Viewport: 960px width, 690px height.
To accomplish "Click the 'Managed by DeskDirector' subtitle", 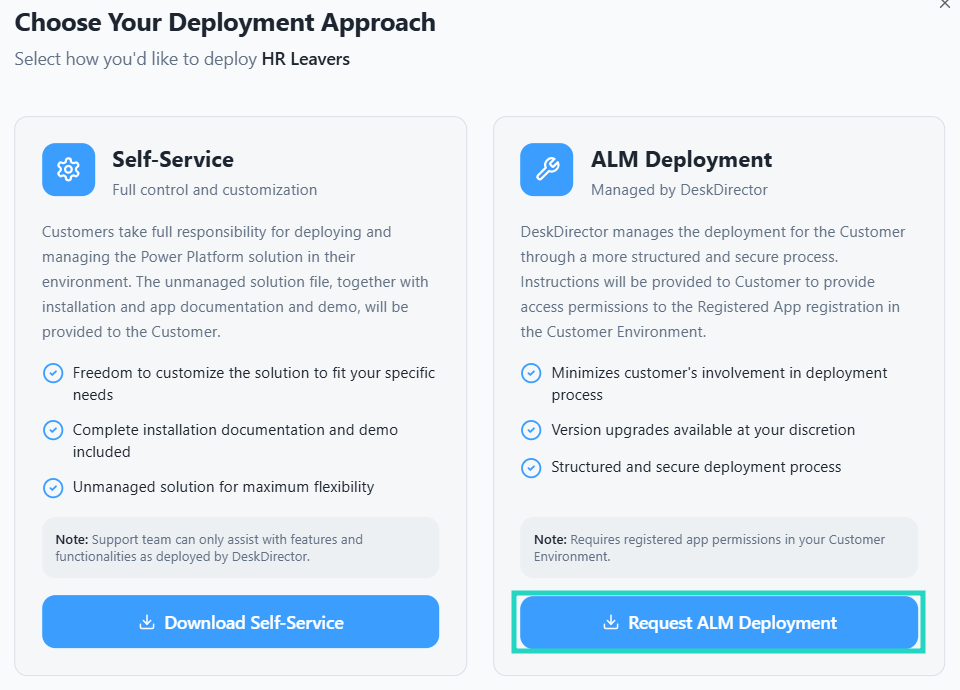I will pyautogui.click(x=679, y=190).
